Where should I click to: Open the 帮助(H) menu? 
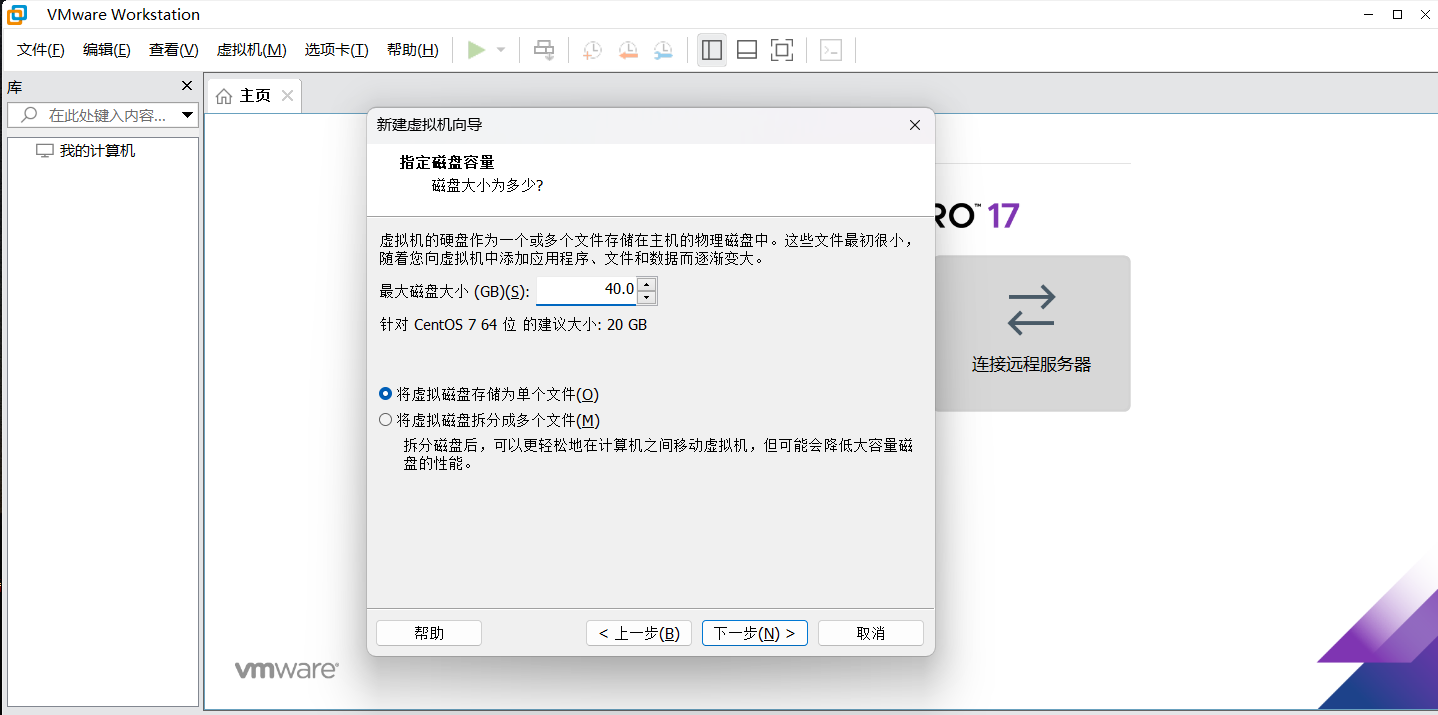[x=413, y=50]
